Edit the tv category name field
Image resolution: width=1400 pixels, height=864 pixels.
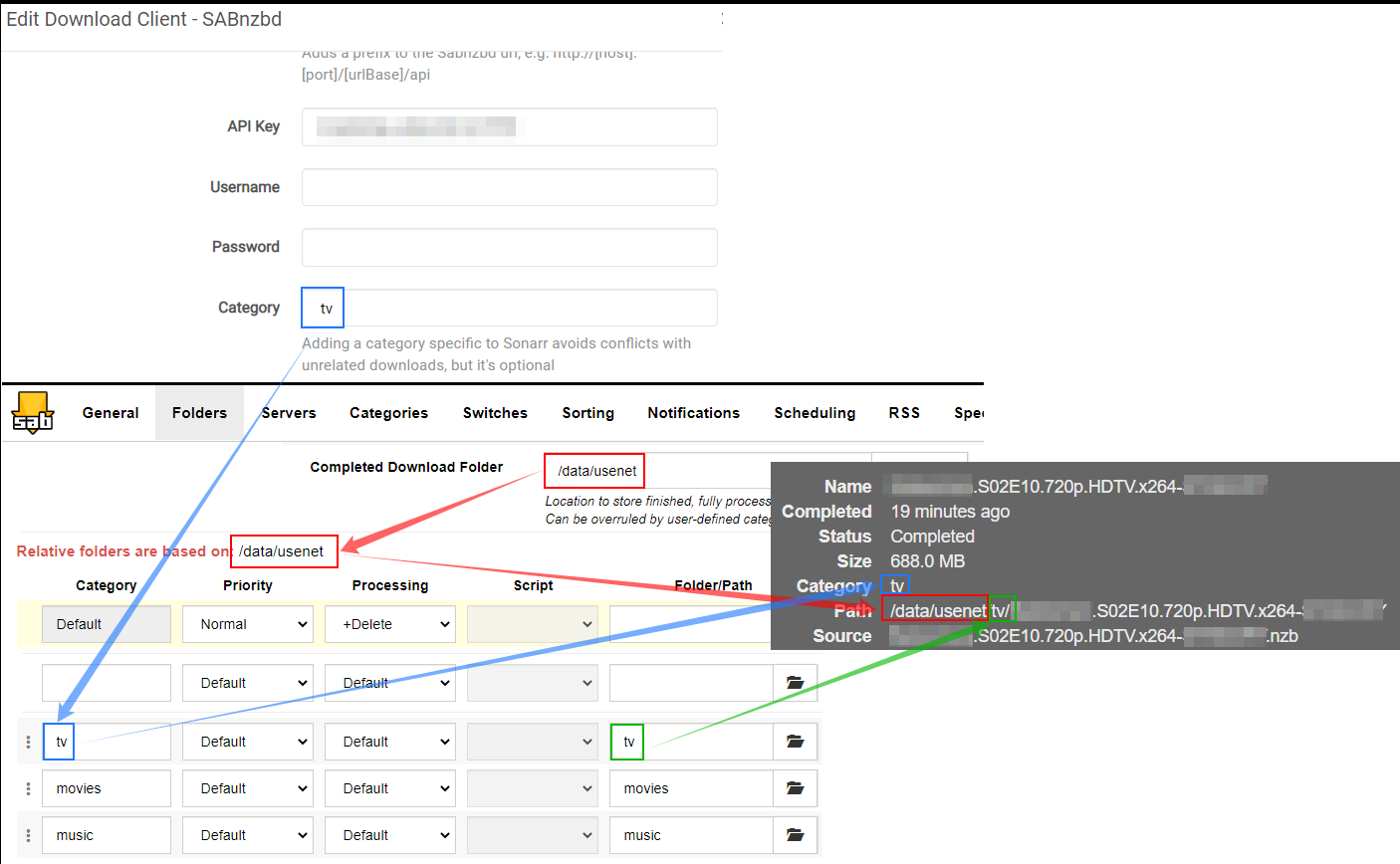pos(107,742)
